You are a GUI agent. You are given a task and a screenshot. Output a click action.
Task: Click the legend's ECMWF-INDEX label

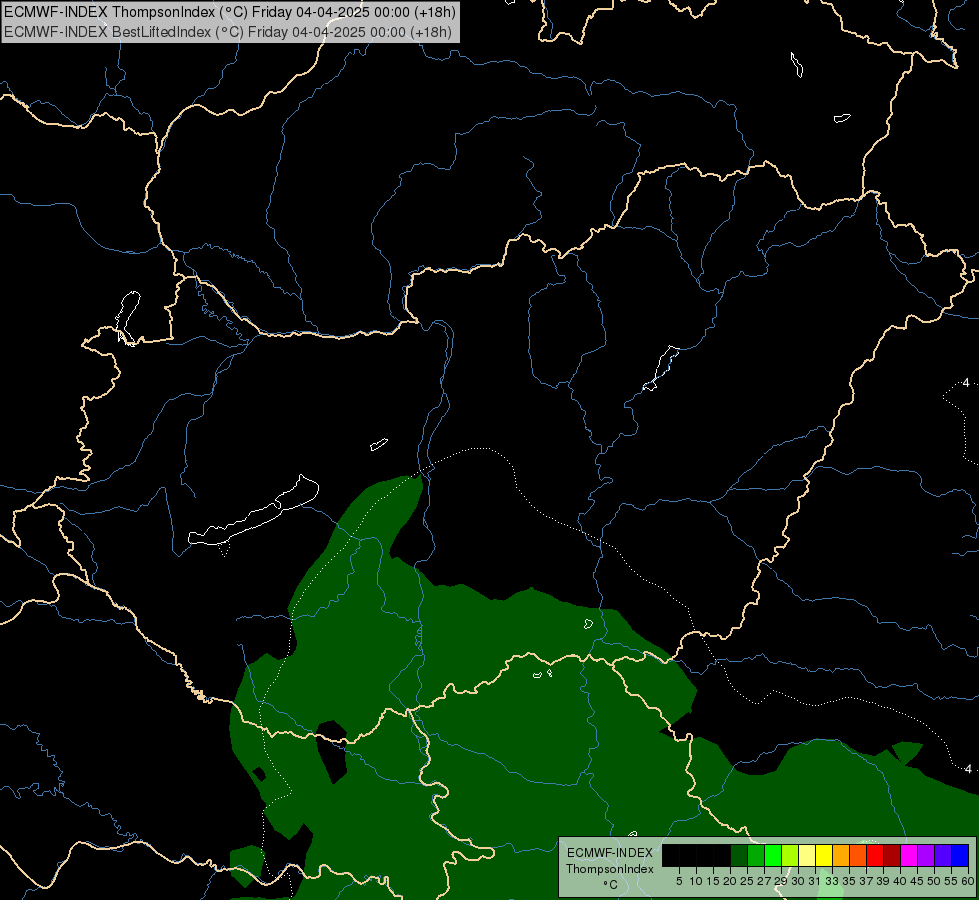coord(610,853)
